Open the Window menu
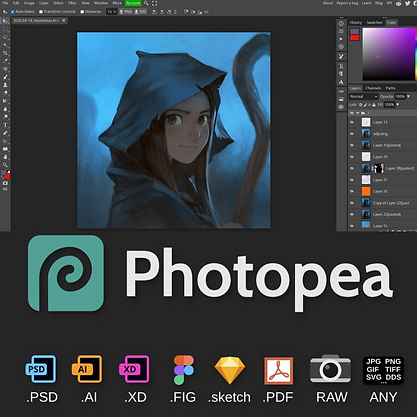The height and width of the screenshot is (417, 417). [101, 3]
